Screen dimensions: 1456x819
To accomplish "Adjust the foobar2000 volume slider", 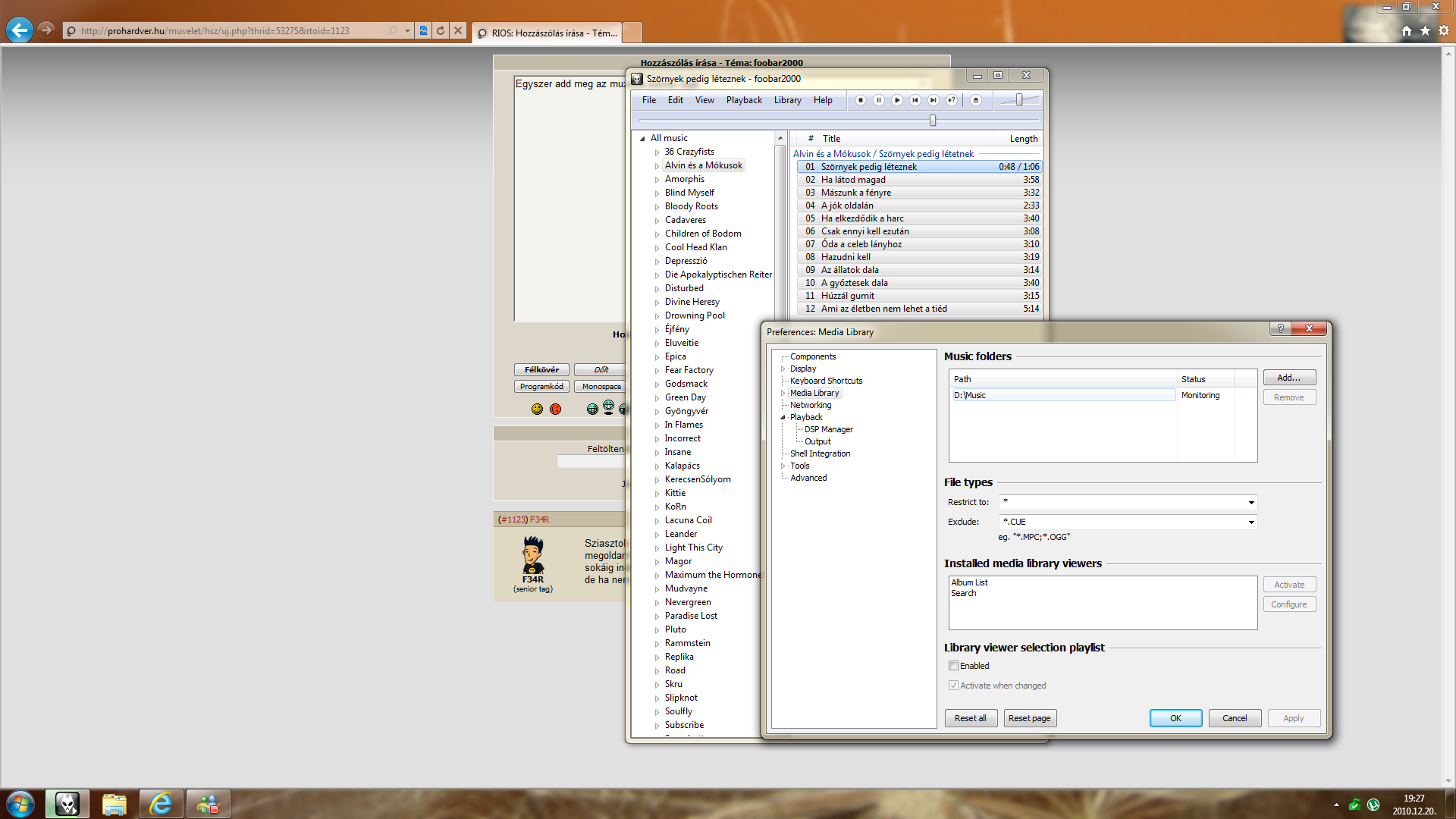I will pos(1018,100).
